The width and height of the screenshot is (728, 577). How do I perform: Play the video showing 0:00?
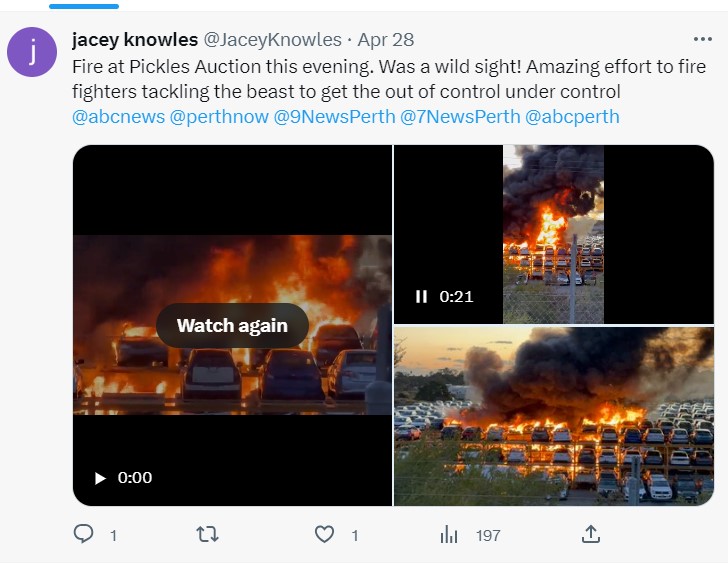(x=100, y=478)
